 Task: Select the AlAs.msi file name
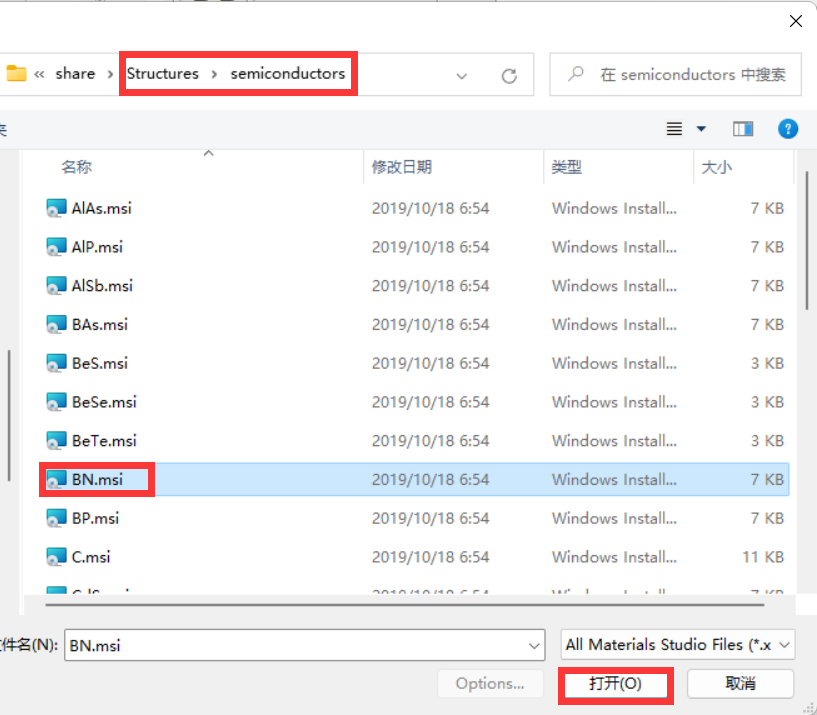102,208
